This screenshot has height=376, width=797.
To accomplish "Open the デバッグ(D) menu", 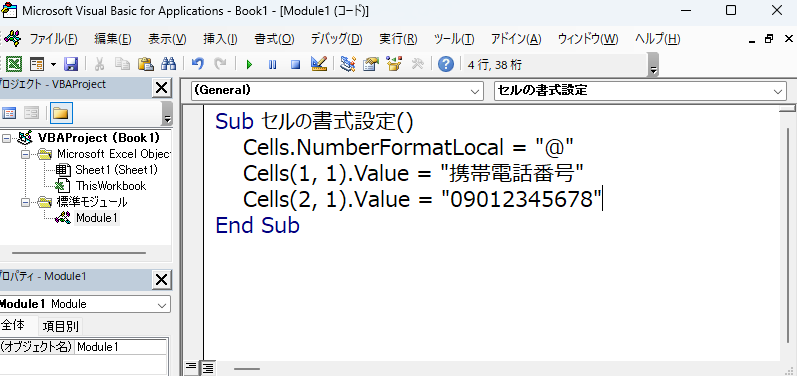I will click(336, 39).
